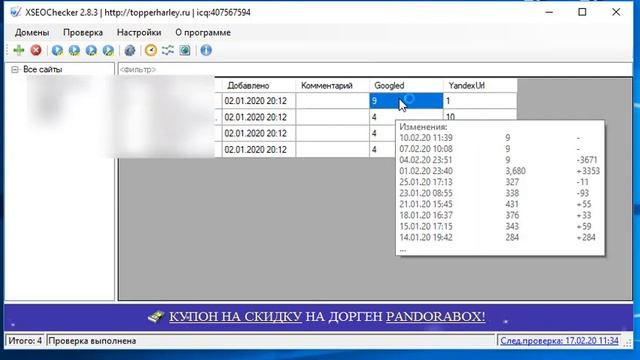The width and height of the screenshot is (640, 360).
Task: Click the +3353 change value
Action: click(588, 171)
